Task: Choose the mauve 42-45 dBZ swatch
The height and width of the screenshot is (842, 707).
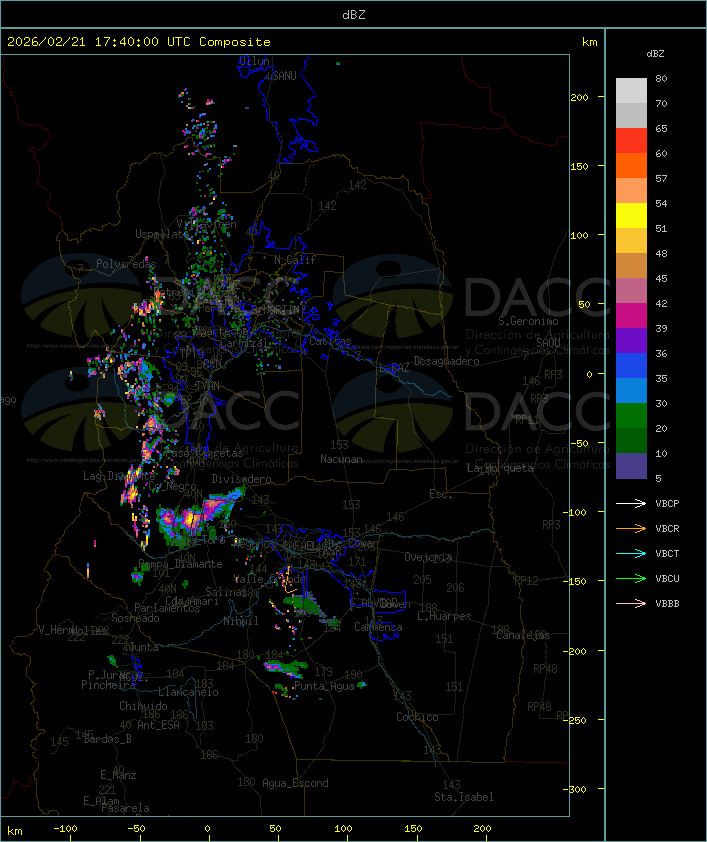Action: 631,291
